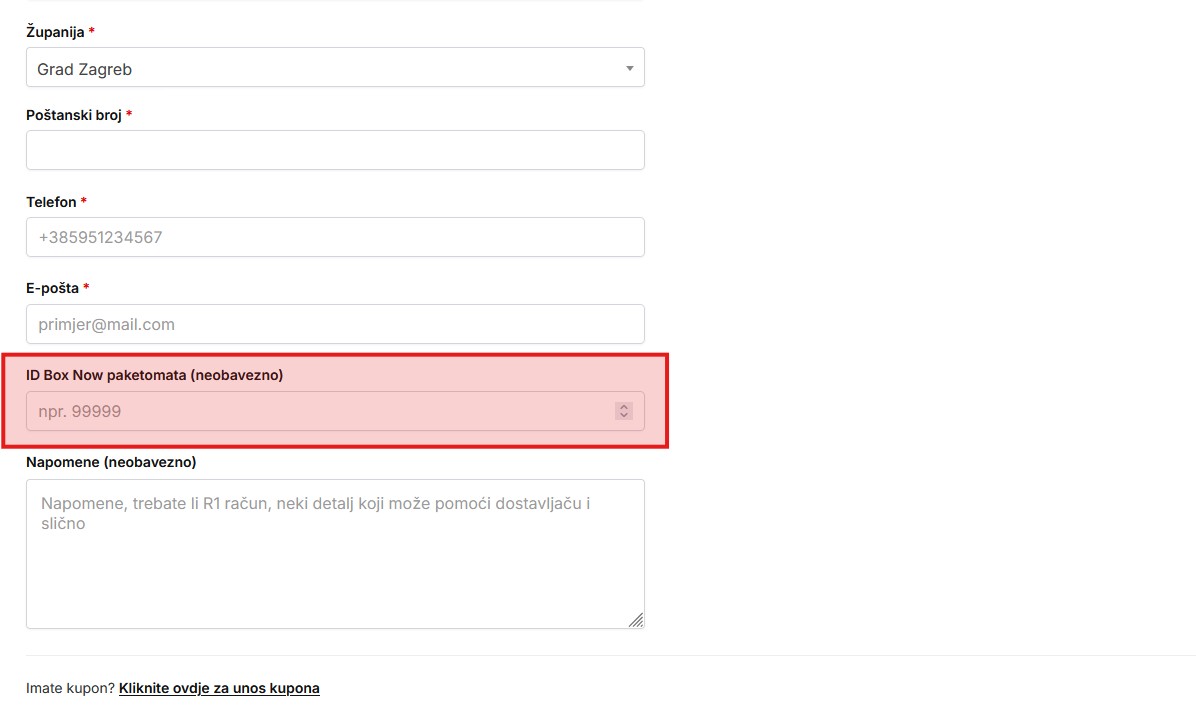The height and width of the screenshot is (719, 1196).
Task: Click the Županija dropdown arrow
Action: (629, 68)
